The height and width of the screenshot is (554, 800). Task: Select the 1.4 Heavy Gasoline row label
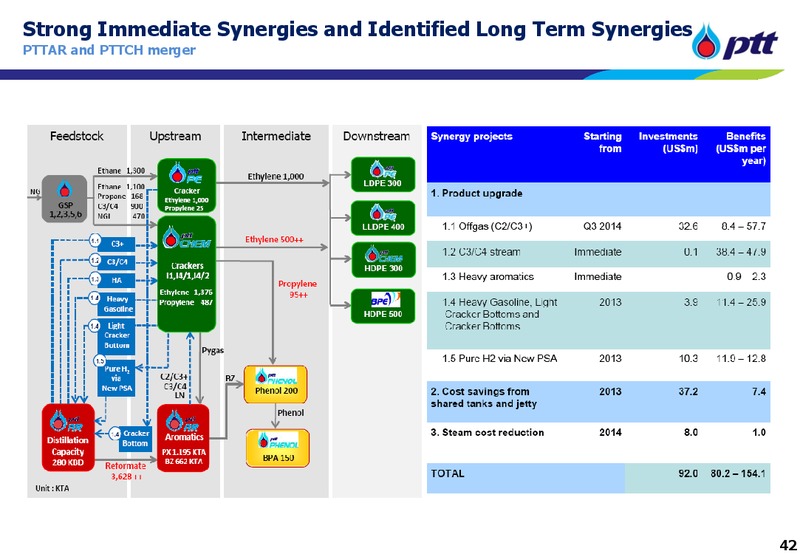(x=499, y=314)
